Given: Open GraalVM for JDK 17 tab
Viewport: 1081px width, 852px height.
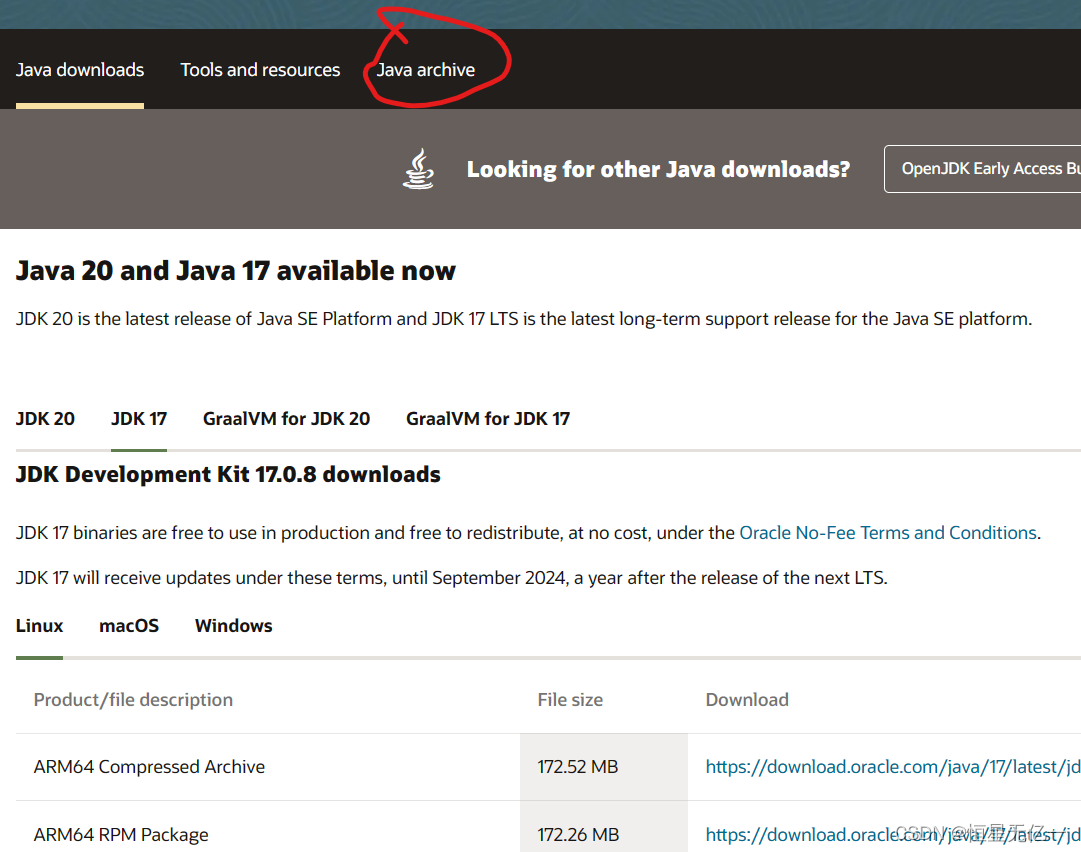Looking at the screenshot, I should 488,418.
